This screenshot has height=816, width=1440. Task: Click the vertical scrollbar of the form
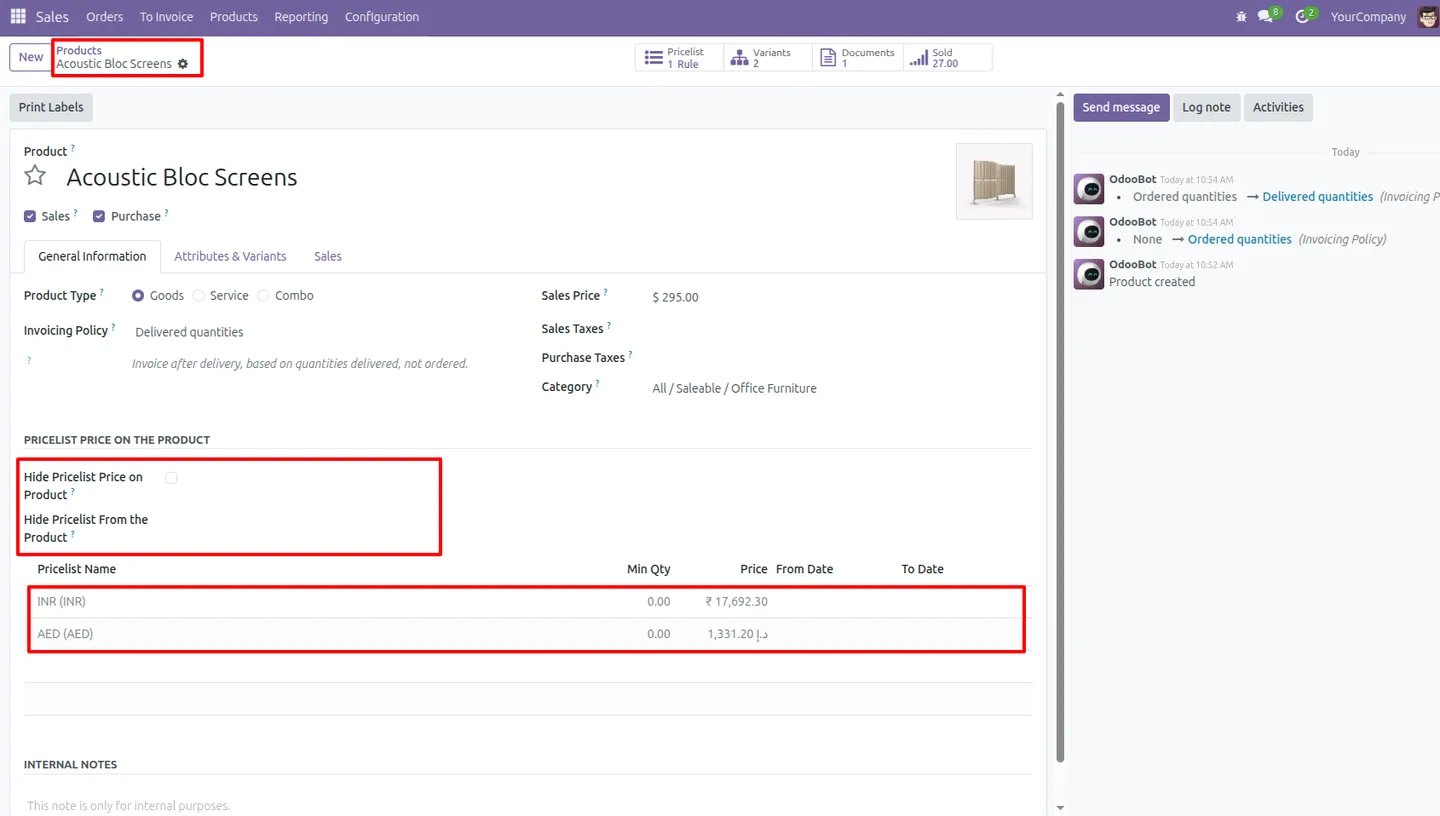pos(1060,430)
